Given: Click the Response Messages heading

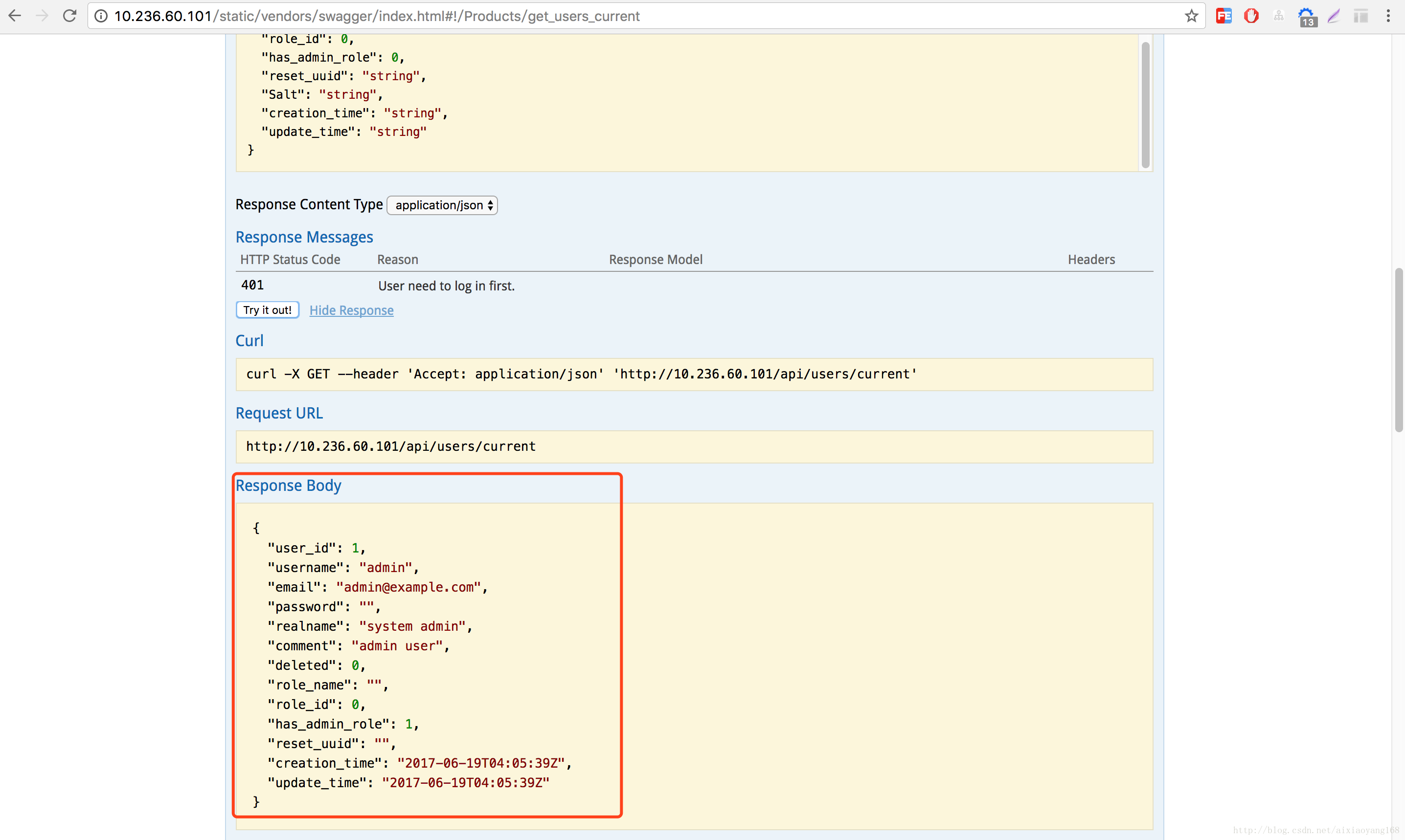Looking at the screenshot, I should click(304, 237).
